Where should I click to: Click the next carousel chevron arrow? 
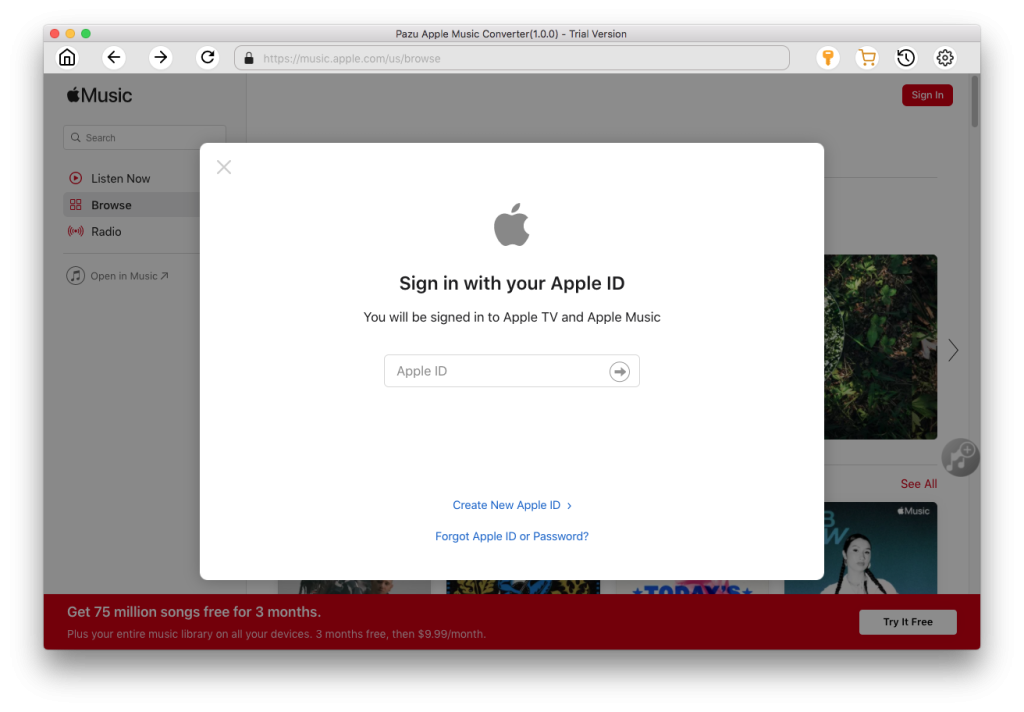(x=953, y=350)
